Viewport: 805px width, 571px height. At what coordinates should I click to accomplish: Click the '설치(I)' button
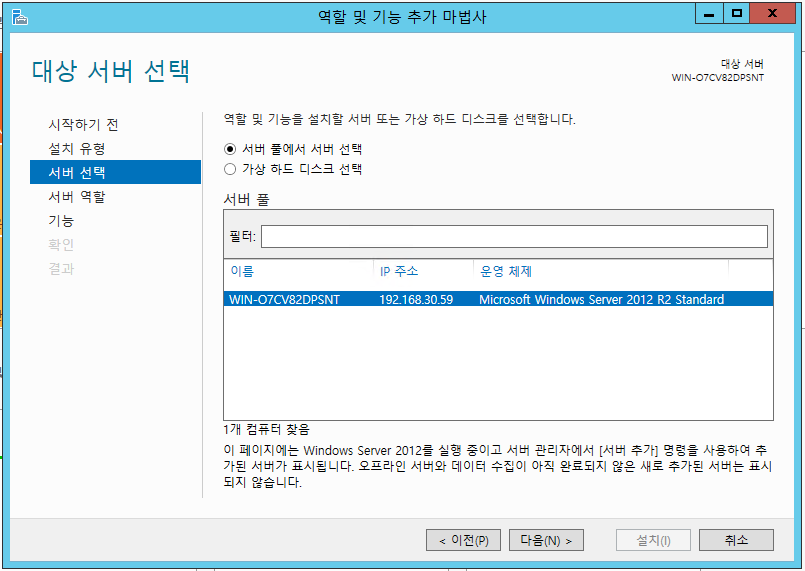click(654, 540)
